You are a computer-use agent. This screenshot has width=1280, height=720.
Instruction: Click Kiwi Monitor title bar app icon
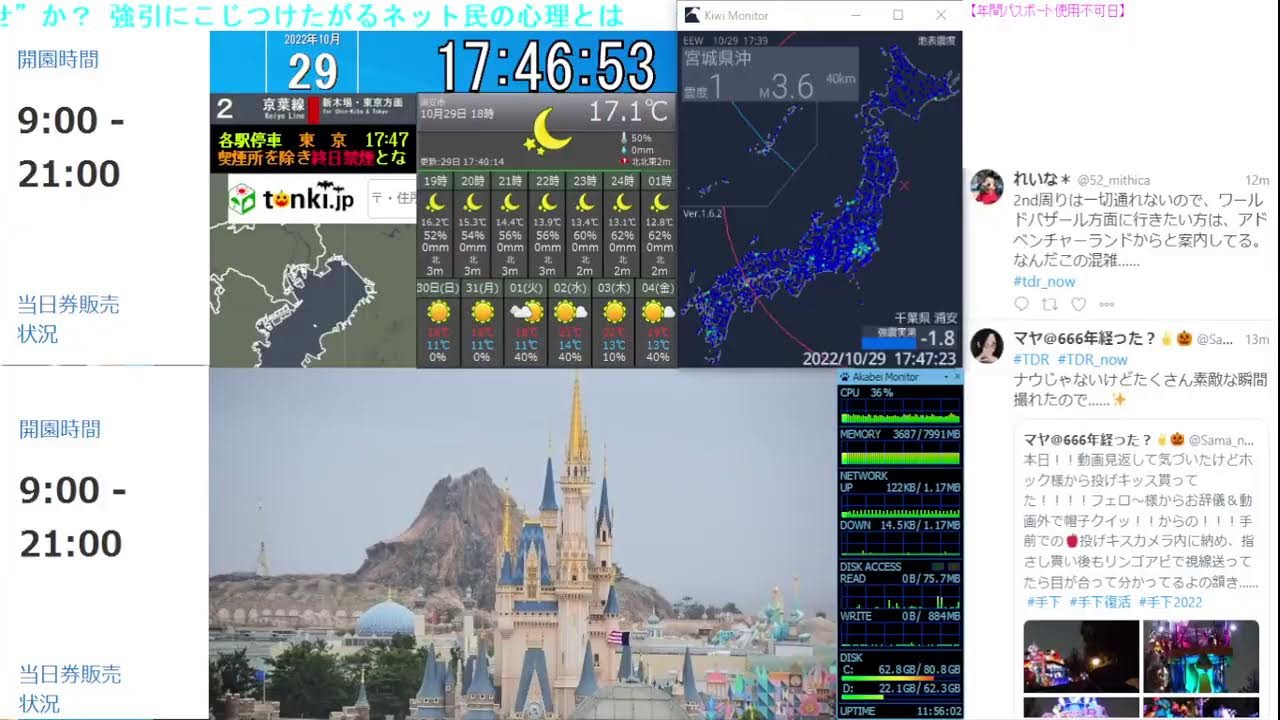coord(692,15)
